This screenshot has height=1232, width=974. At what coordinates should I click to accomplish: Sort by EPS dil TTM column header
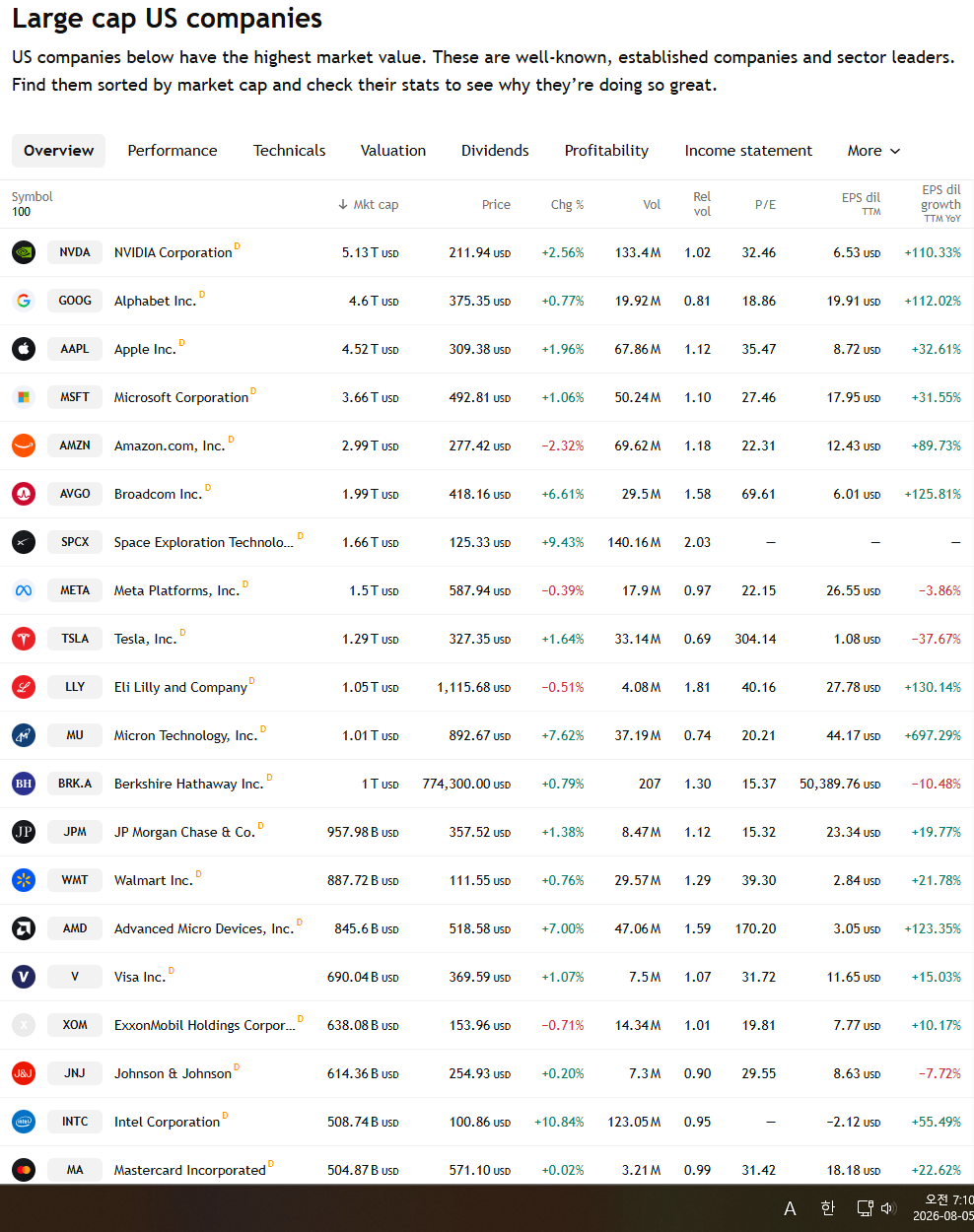(x=861, y=204)
